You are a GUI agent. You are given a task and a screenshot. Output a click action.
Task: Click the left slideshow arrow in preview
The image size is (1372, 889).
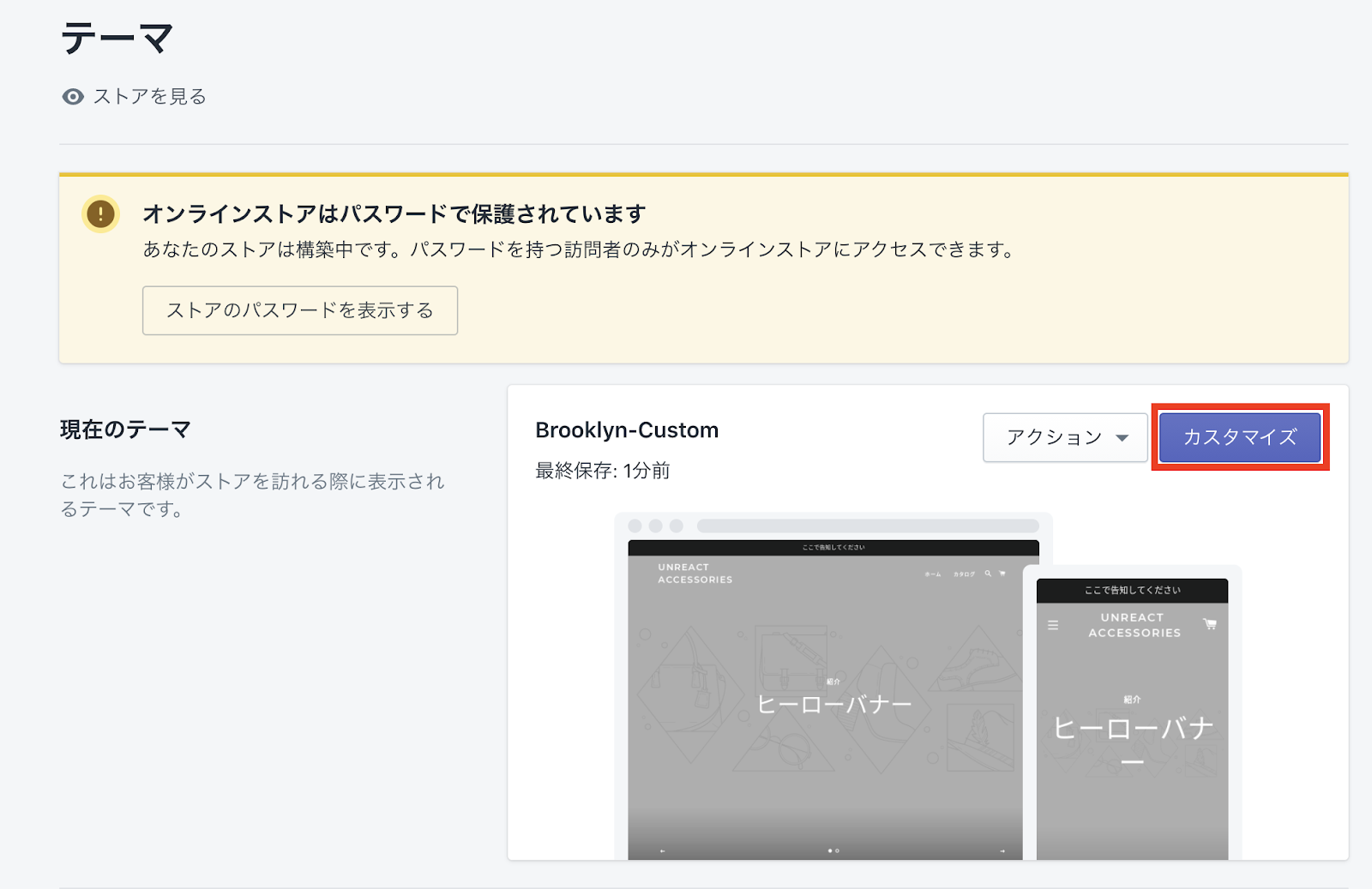click(x=662, y=851)
